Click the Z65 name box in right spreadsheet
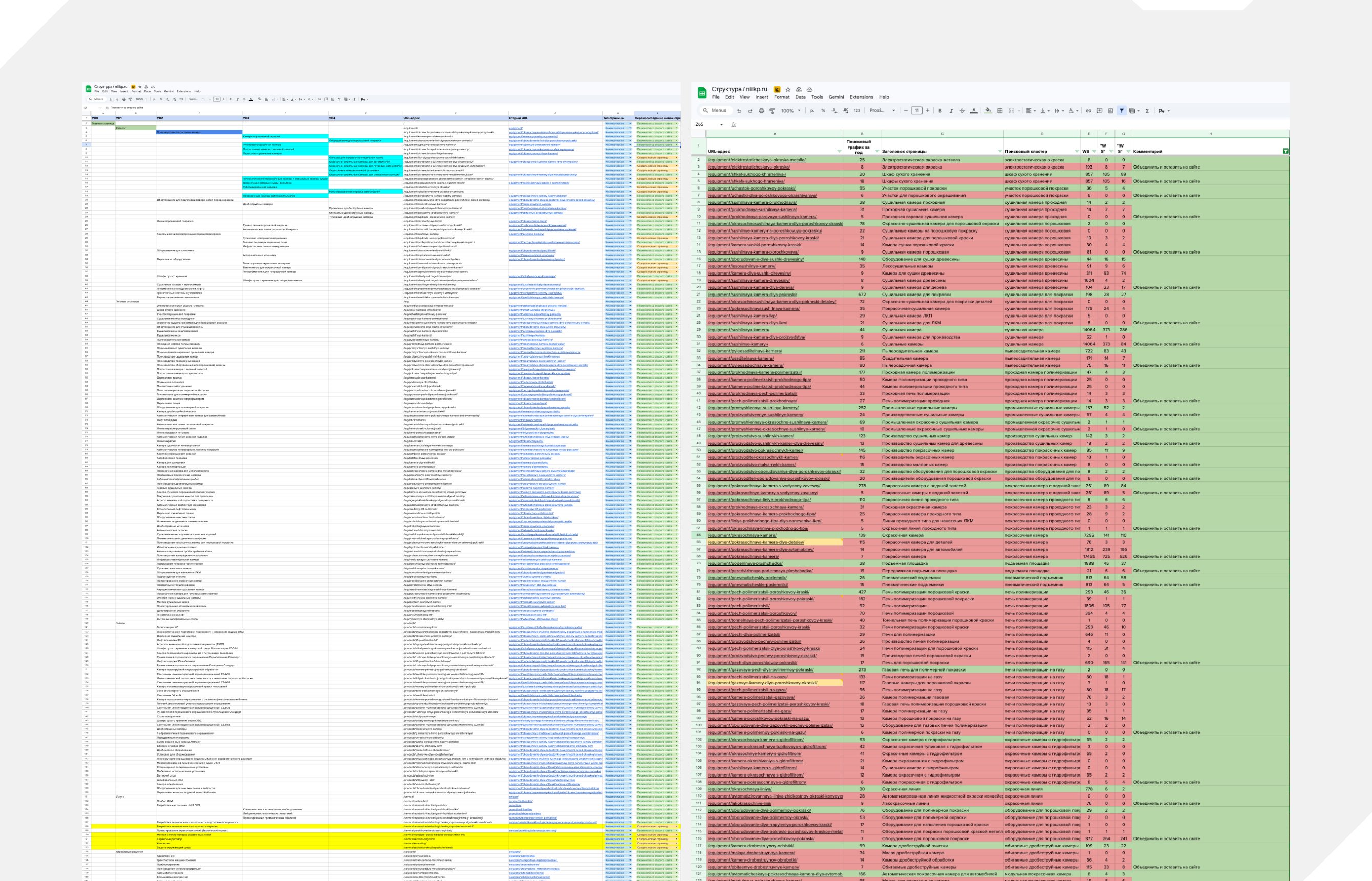The image size is (1372, 881). pos(701,124)
